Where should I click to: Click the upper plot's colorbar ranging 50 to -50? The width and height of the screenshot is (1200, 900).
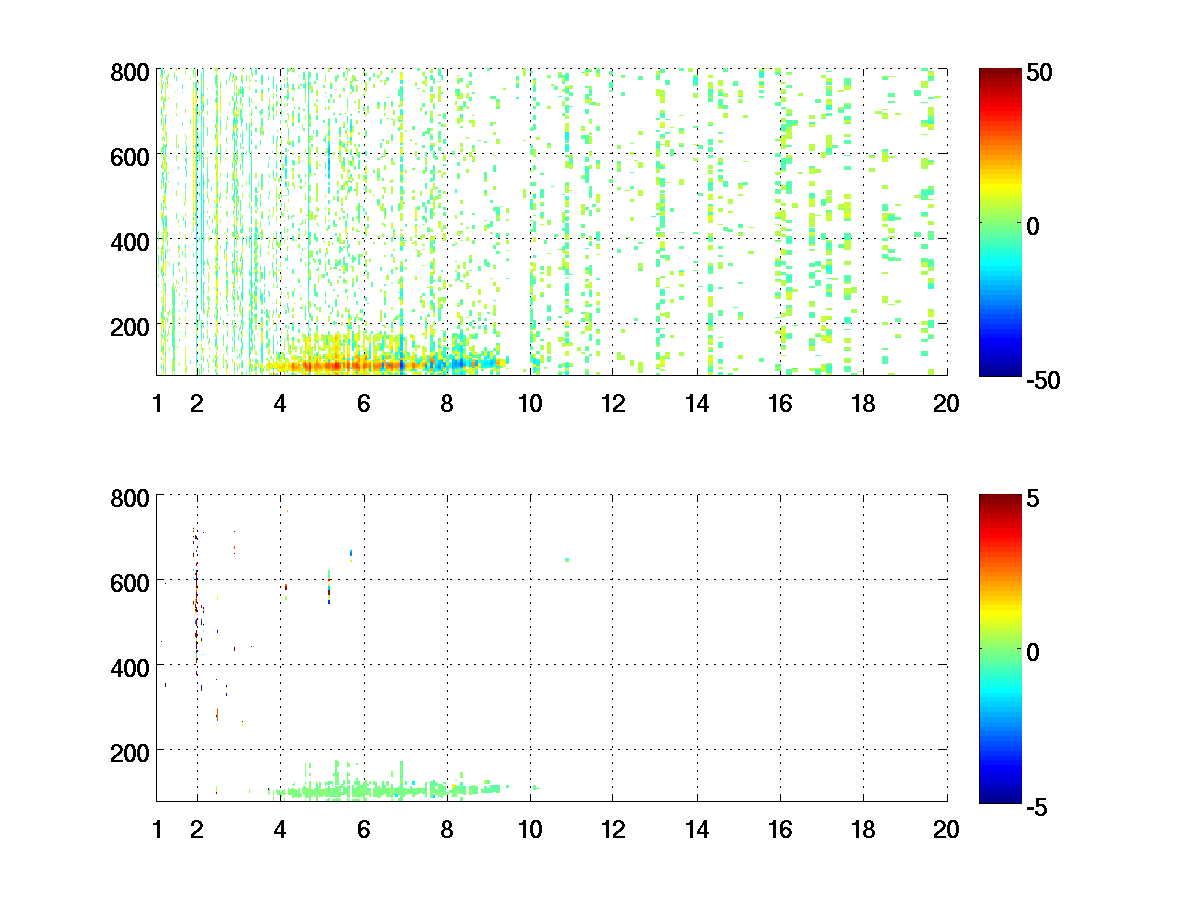[1000, 222]
